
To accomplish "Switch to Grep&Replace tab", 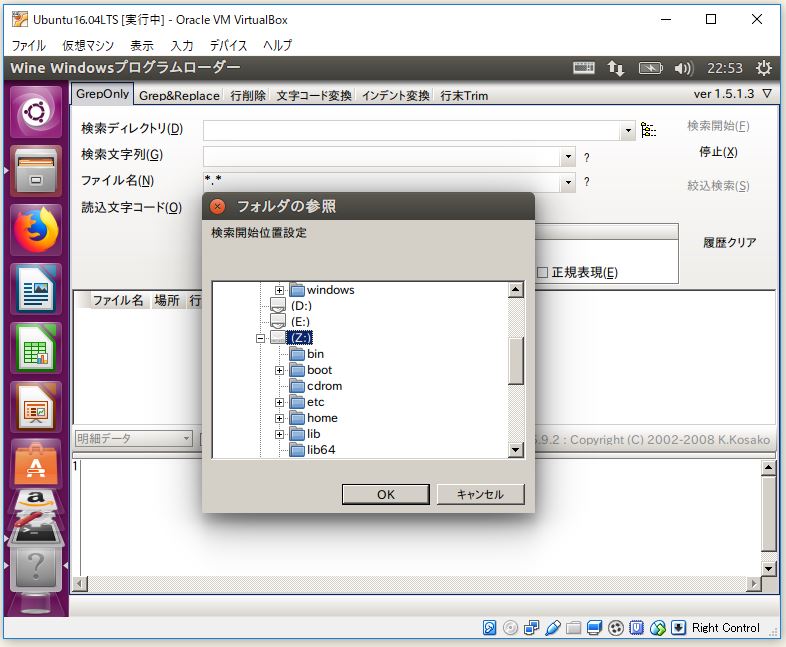I will click(179, 96).
